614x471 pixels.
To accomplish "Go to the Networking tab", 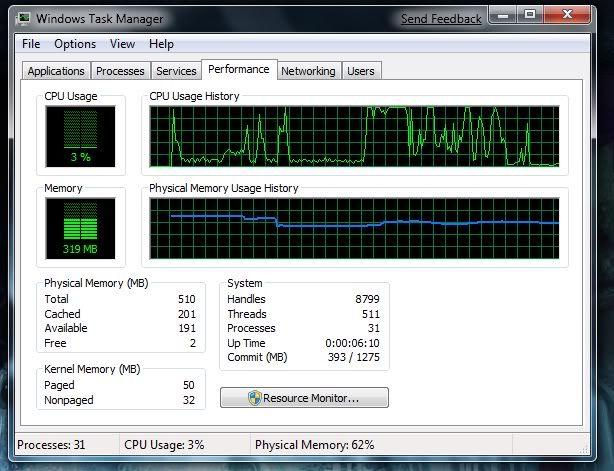I will [307, 71].
